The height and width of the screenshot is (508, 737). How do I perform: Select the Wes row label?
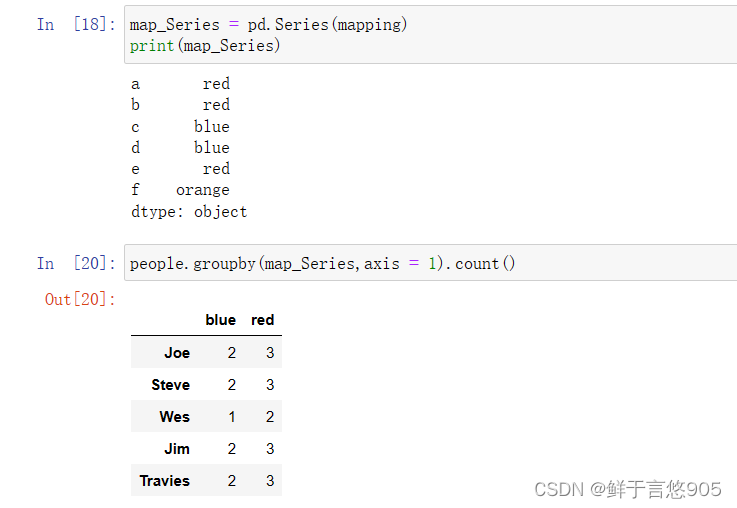[174, 417]
